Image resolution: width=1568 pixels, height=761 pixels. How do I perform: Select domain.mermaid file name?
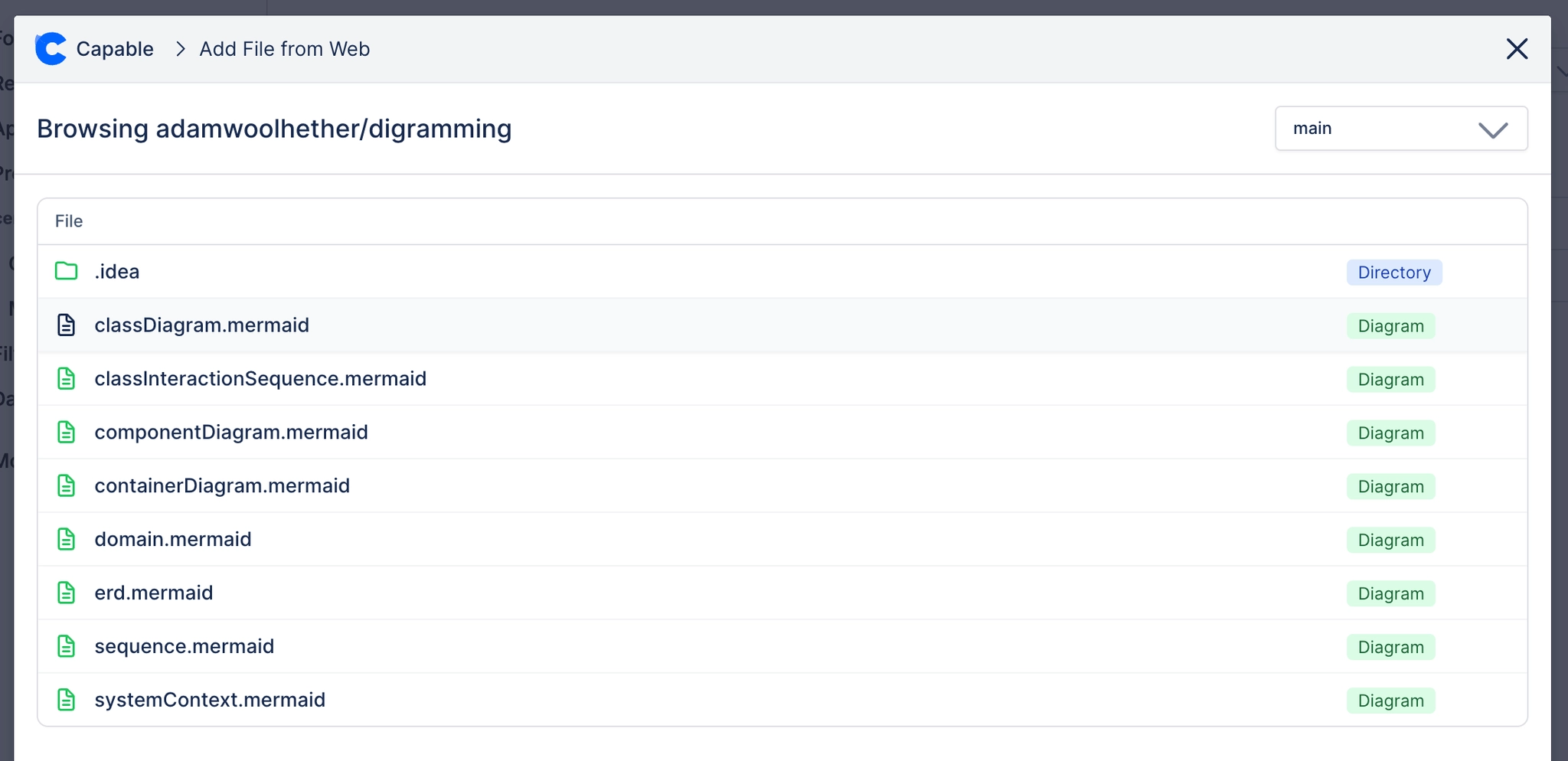[x=173, y=540]
